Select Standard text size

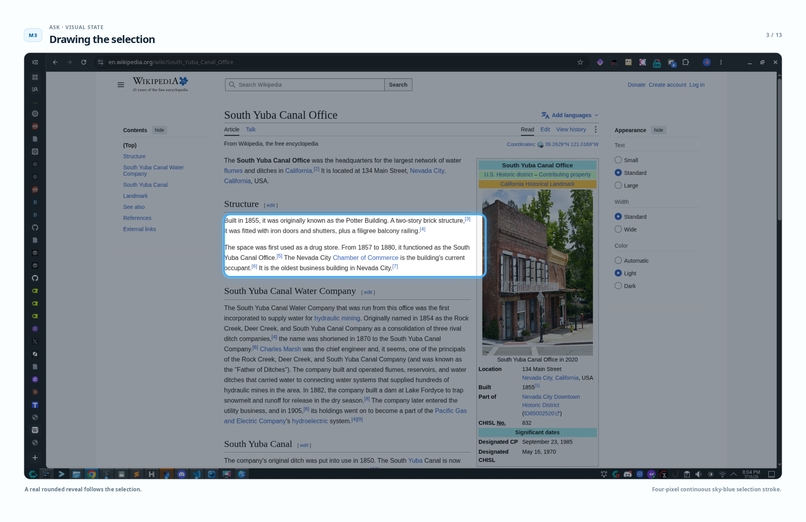tap(618, 173)
